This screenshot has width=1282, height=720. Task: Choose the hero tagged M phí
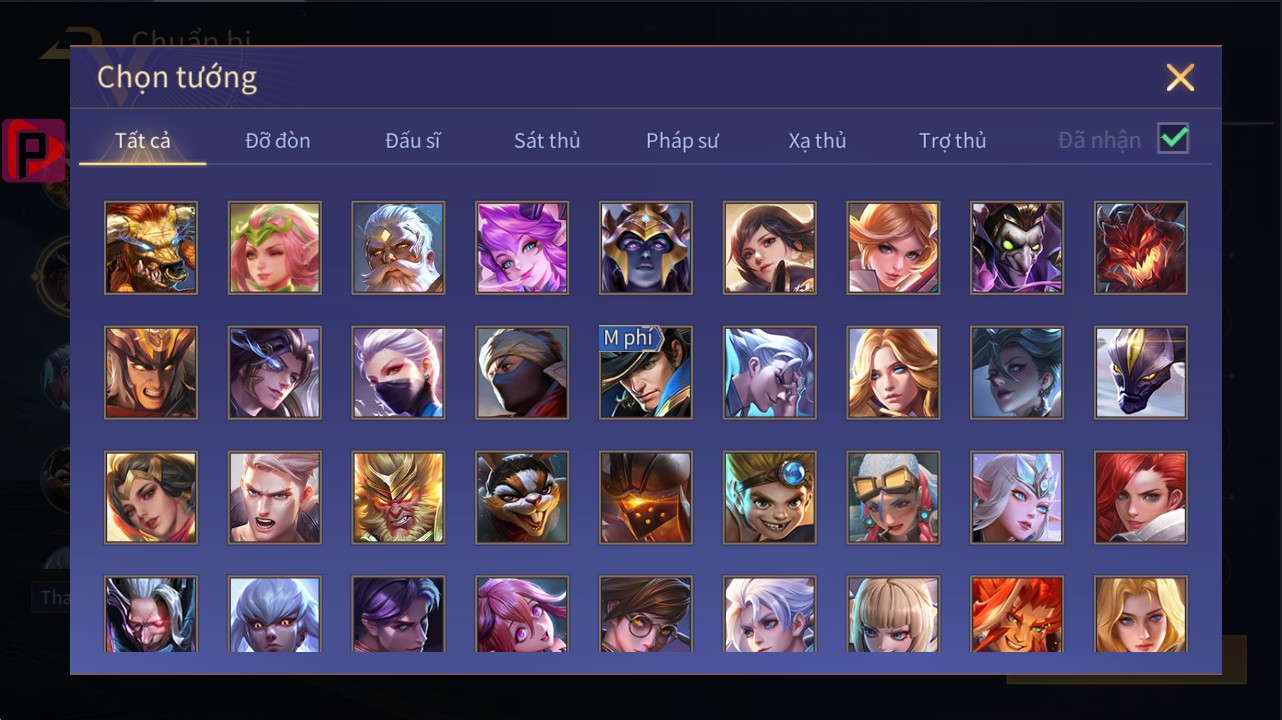pyautogui.click(x=646, y=372)
